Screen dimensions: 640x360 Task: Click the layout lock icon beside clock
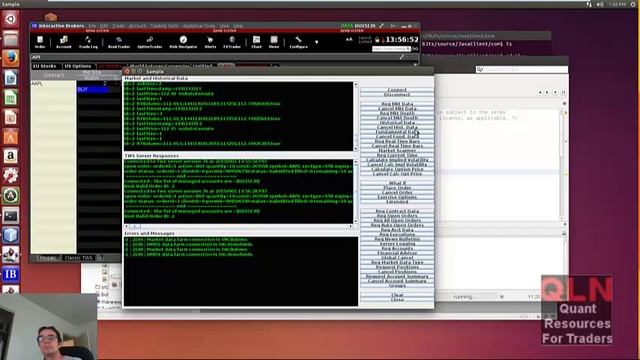377,40
